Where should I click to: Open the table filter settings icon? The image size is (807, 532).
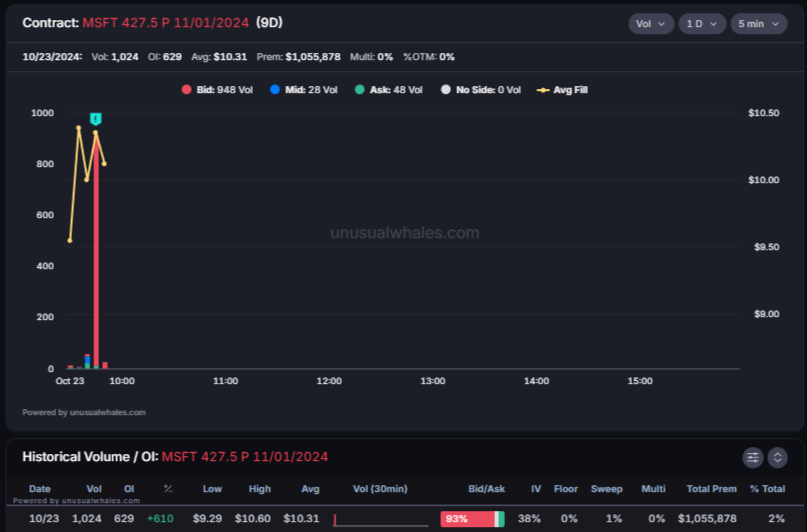click(752, 457)
